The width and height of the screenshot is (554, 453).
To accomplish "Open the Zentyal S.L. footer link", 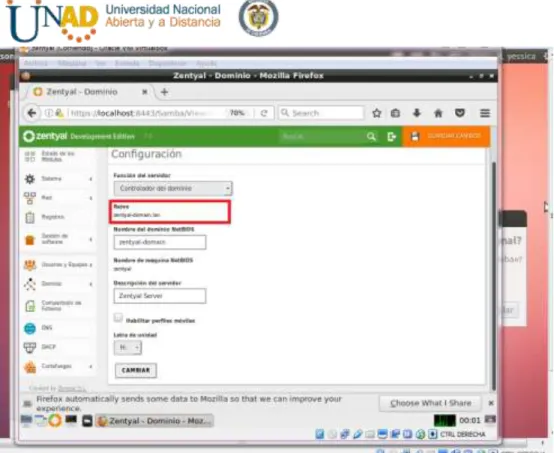I will [72, 389].
